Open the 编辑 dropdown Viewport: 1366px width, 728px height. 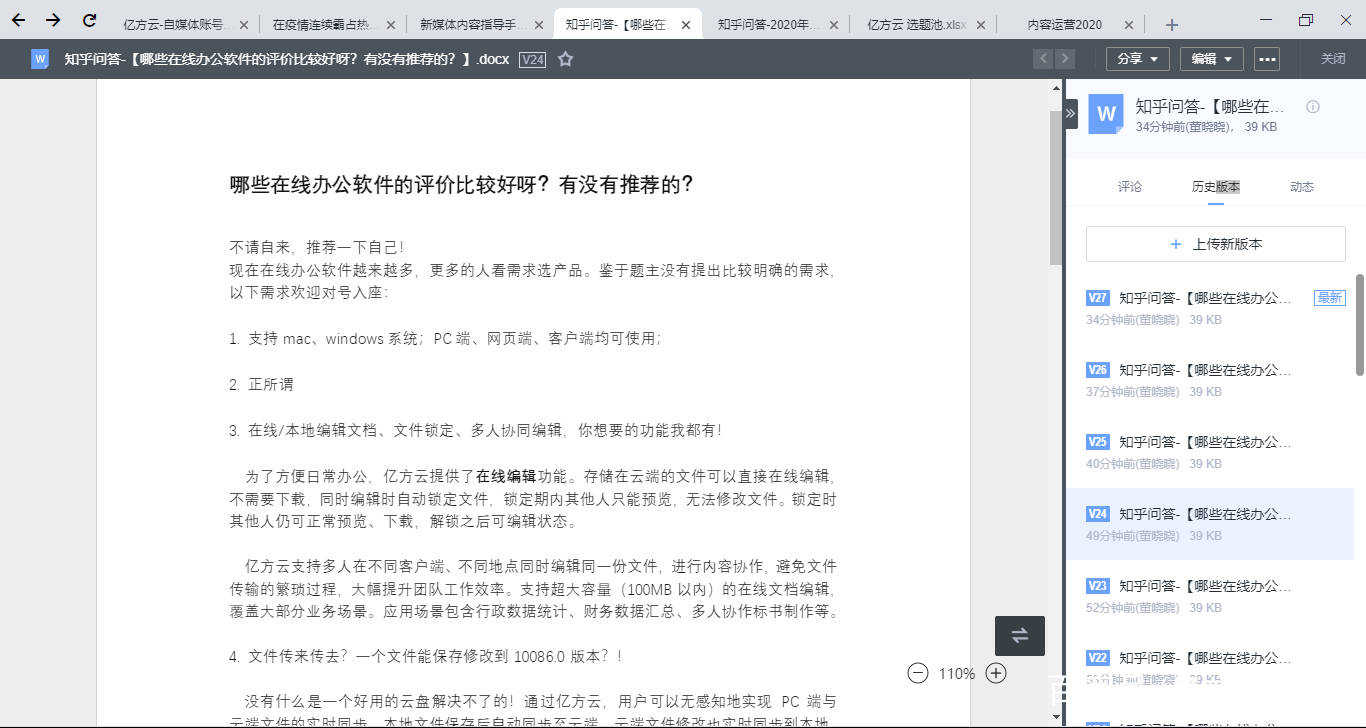pyautogui.click(x=1212, y=59)
